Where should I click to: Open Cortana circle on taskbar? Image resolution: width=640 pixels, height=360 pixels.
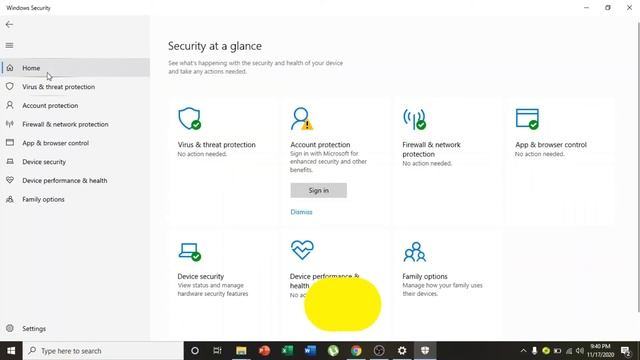tap(195, 351)
